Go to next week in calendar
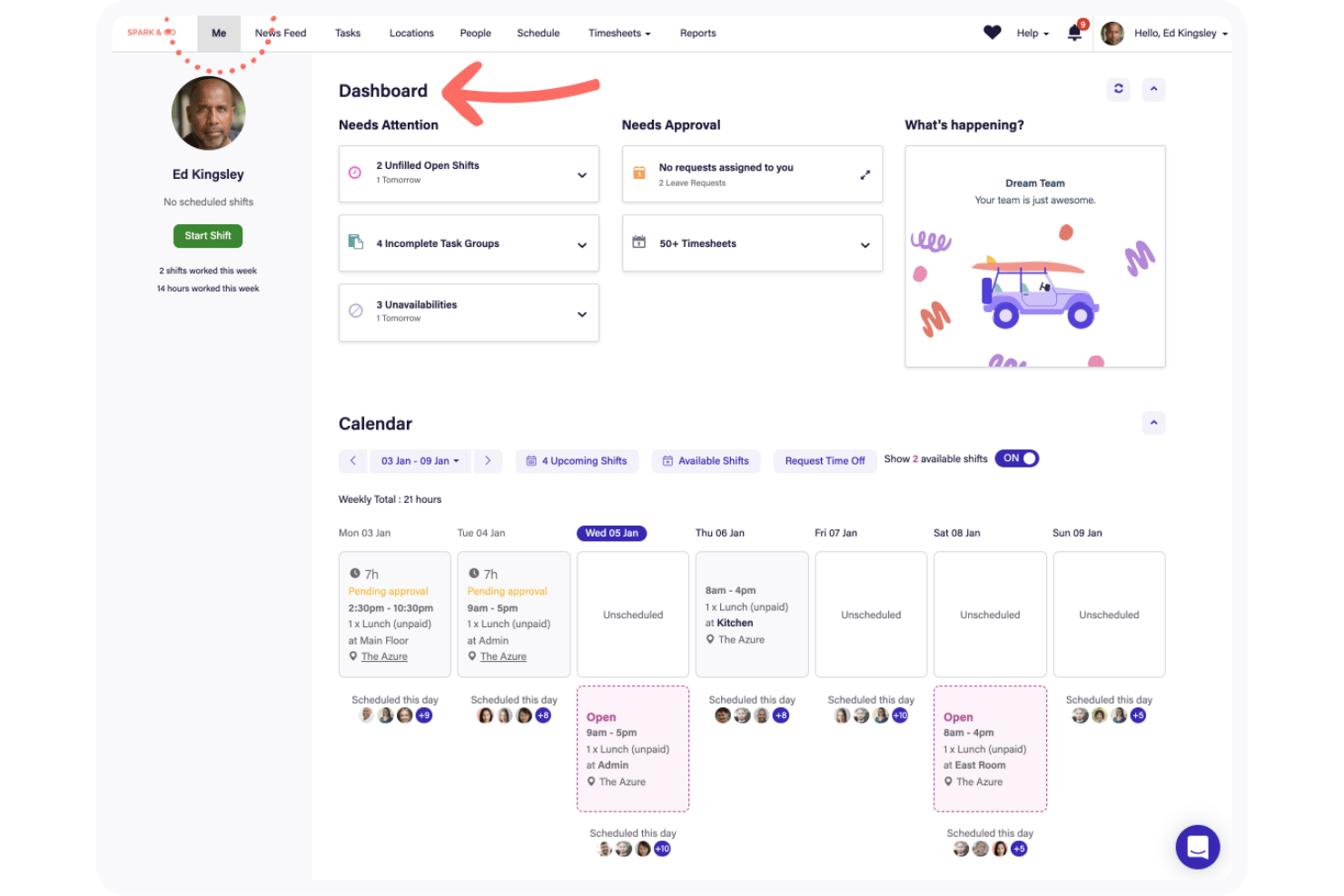 tap(488, 460)
